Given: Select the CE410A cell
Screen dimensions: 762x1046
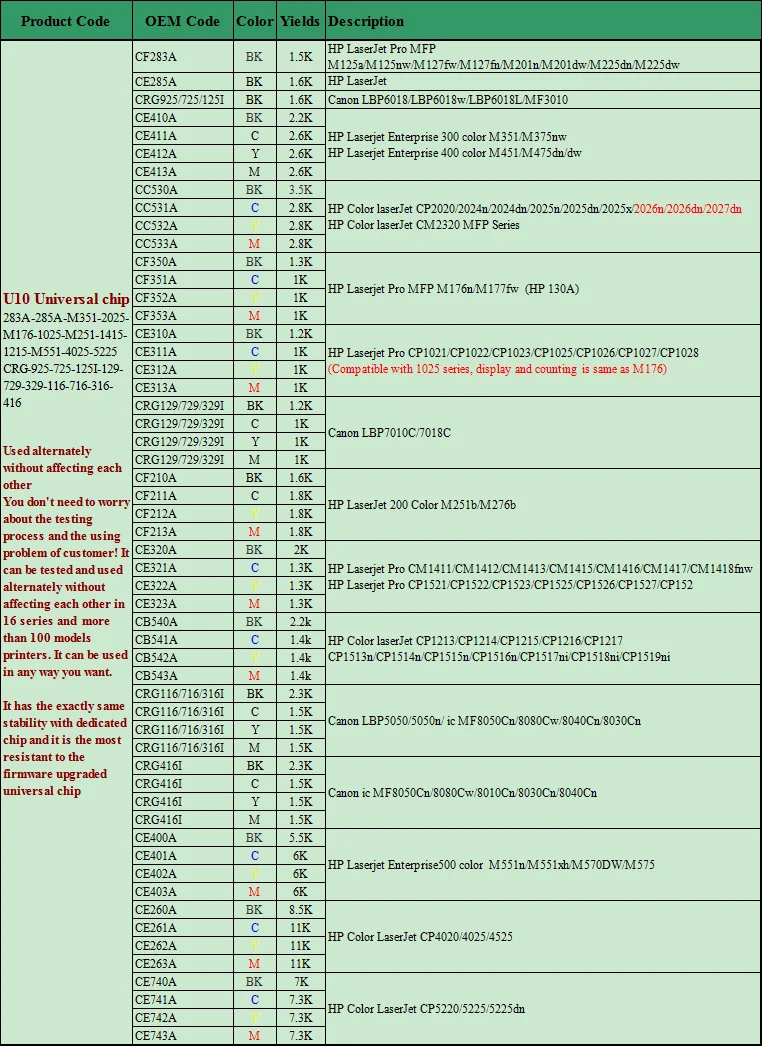Looking at the screenshot, I should (183, 117).
